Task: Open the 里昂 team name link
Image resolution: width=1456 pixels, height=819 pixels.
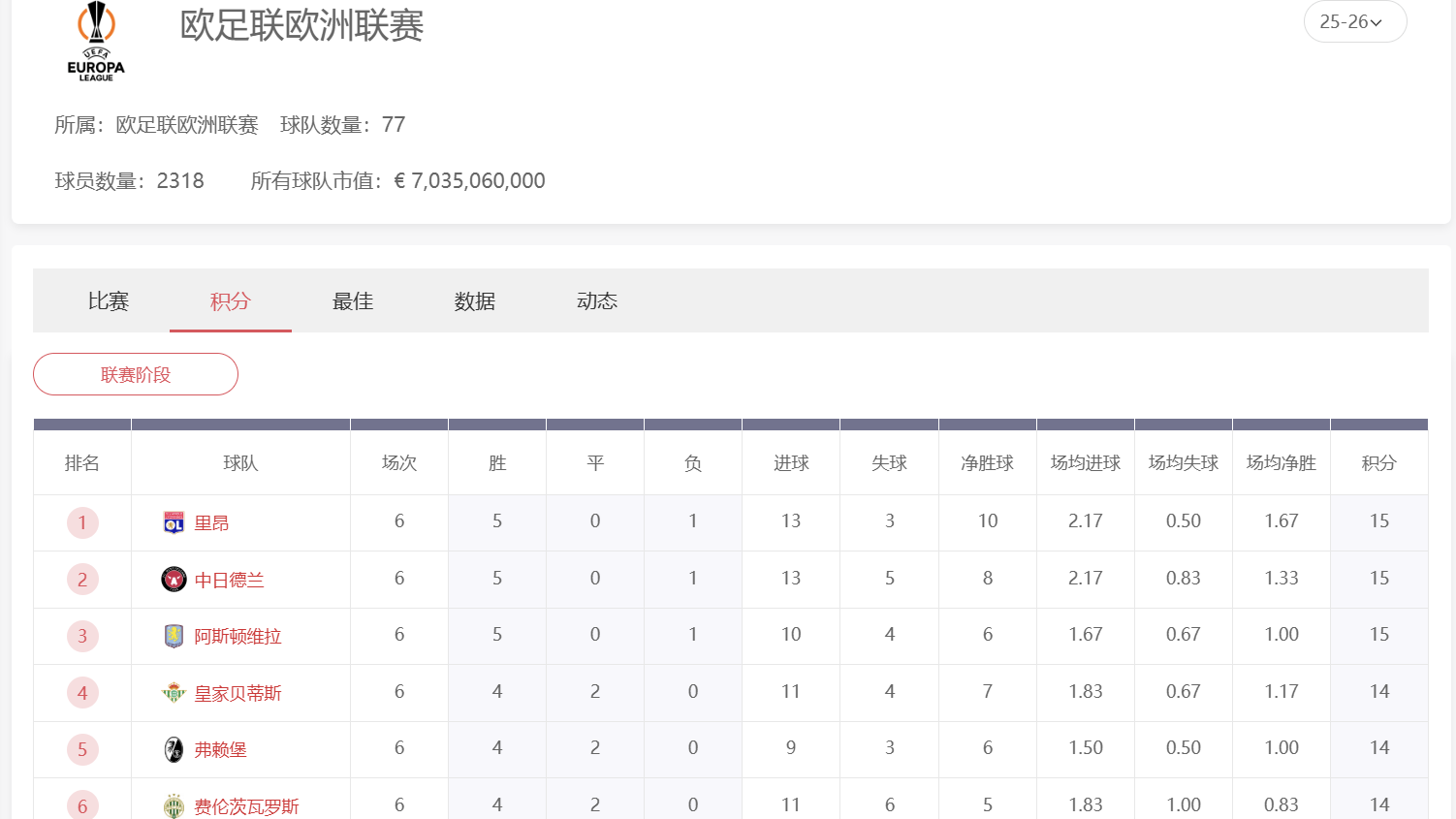Action: click(211, 523)
